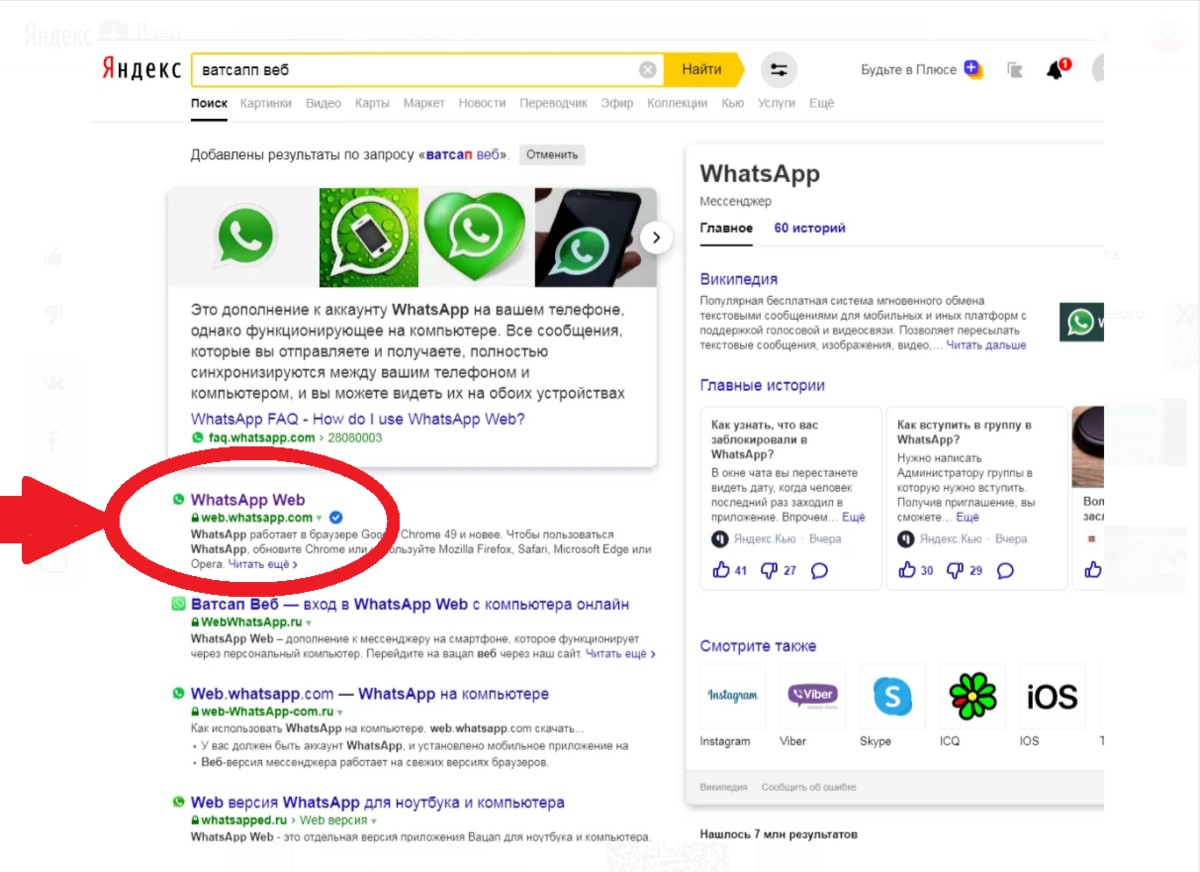This screenshot has height=872, width=1200.
Task: Switch to the Картинки tab
Action: [266, 103]
